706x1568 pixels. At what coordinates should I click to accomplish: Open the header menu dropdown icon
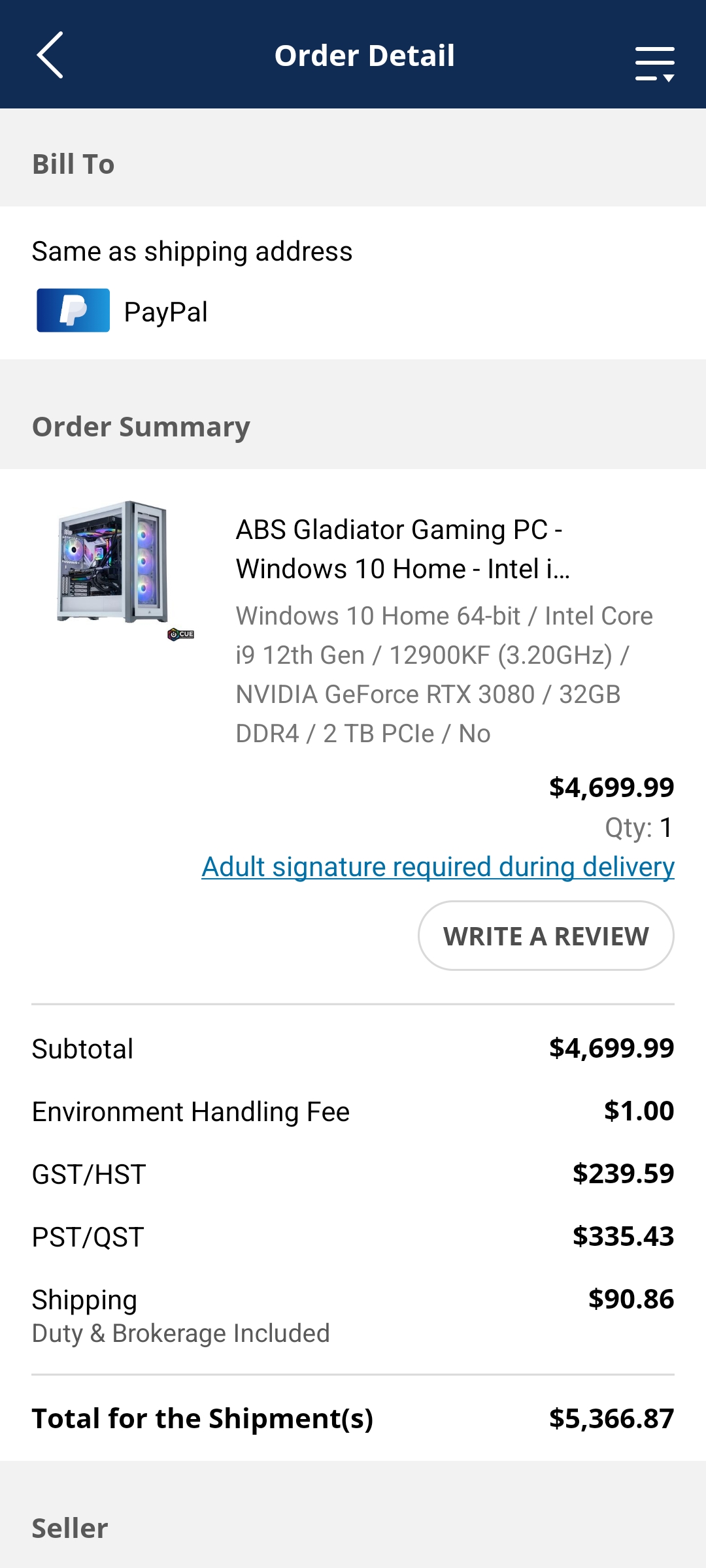point(654,63)
